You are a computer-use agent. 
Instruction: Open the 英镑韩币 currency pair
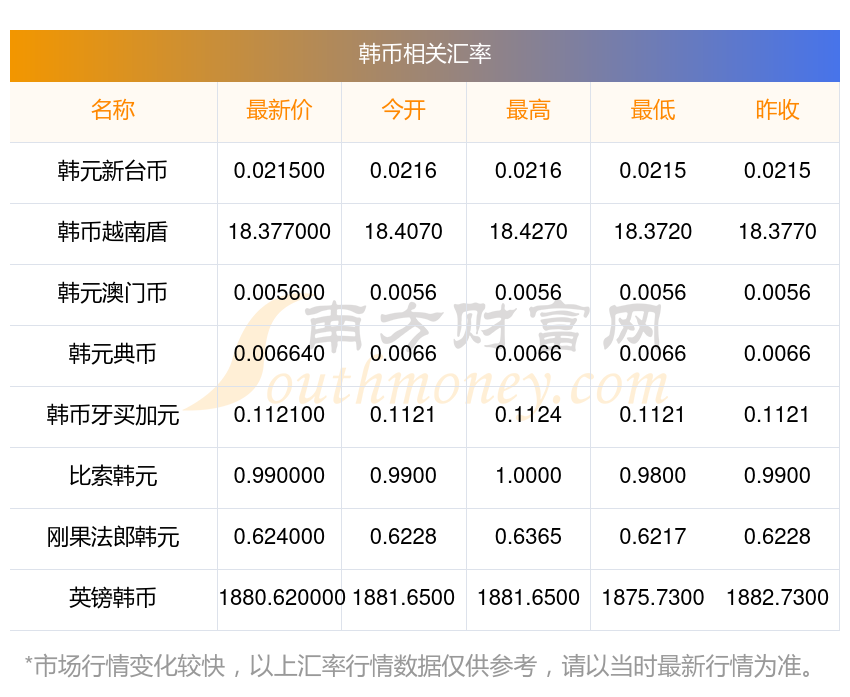tap(113, 598)
